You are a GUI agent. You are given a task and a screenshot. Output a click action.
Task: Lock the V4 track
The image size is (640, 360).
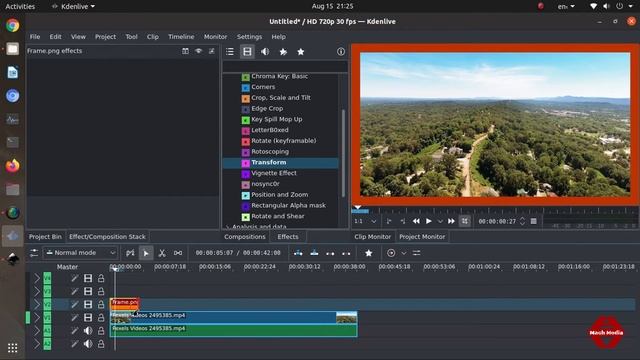101,278
